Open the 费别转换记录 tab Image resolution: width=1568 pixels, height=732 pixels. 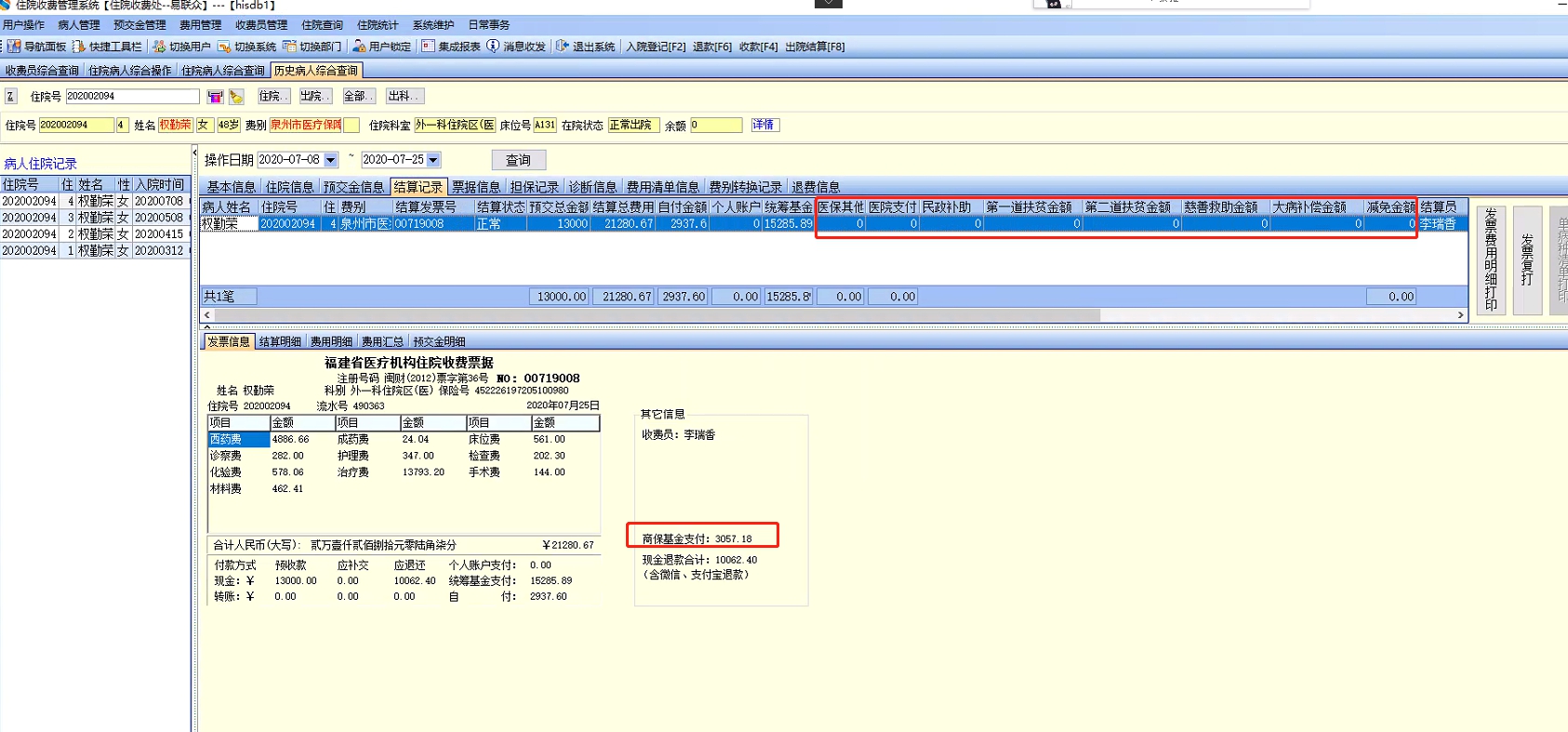coord(745,187)
